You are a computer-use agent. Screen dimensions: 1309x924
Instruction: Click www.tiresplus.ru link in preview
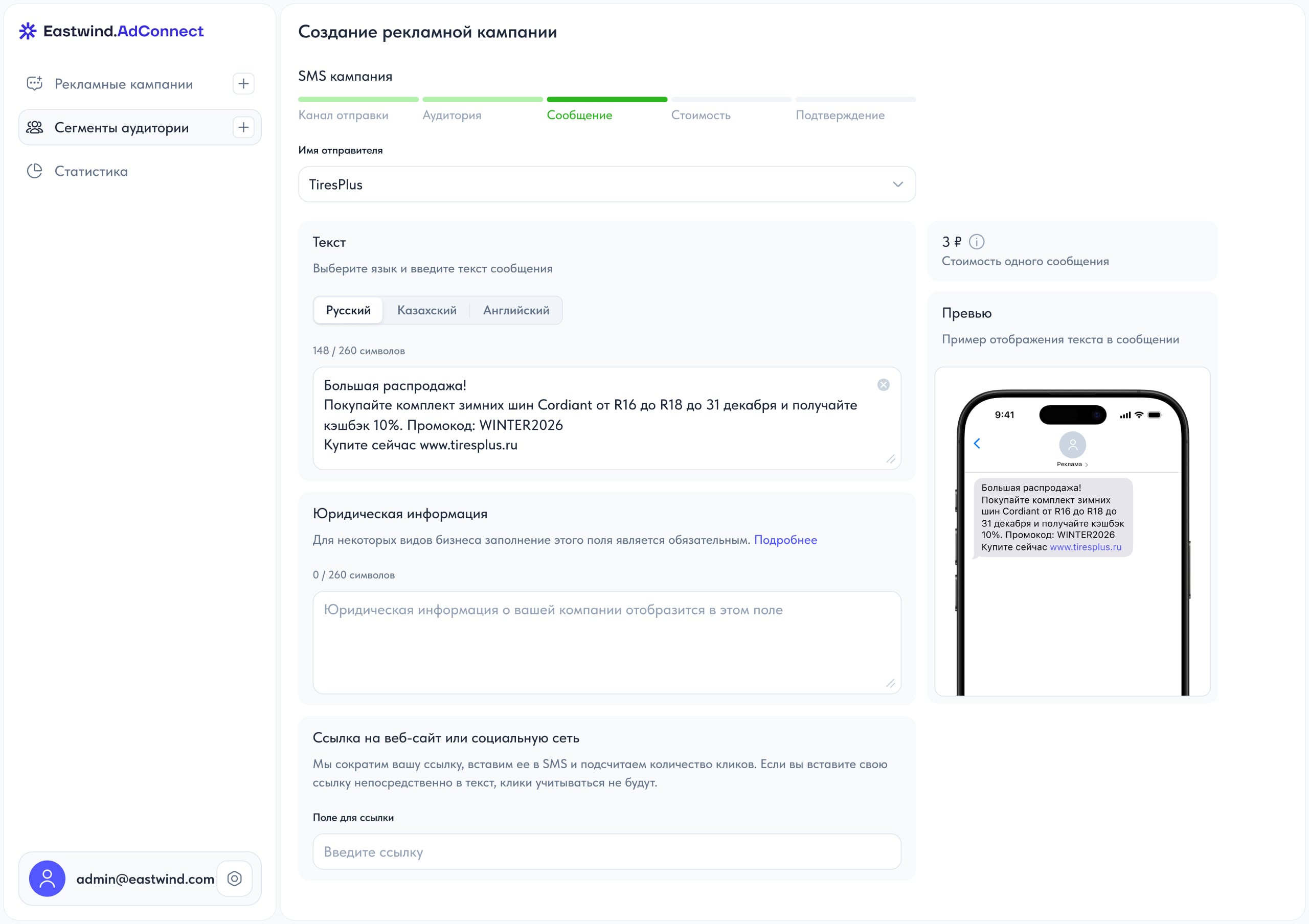(1085, 547)
